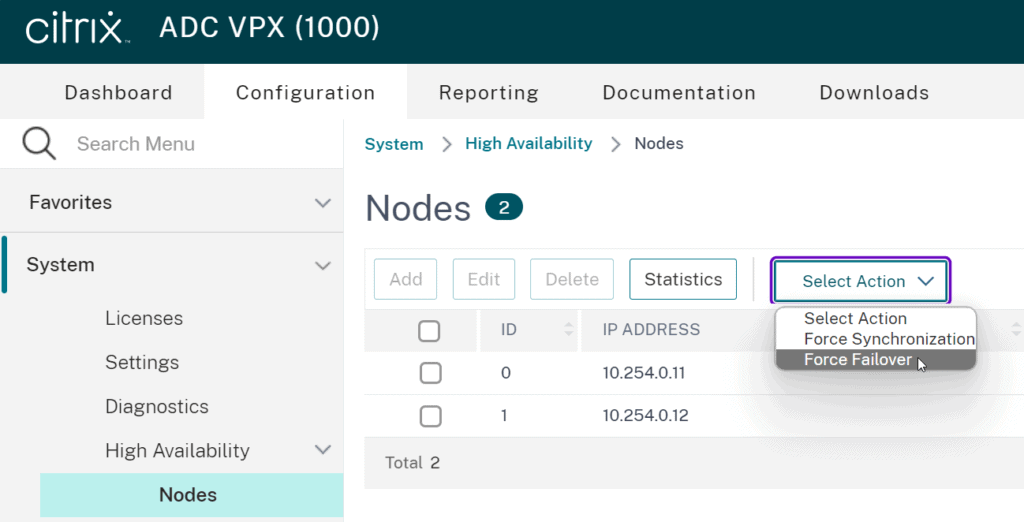The width and height of the screenshot is (1024, 522).
Task: Sort by the ID column arrows
Action: tap(569, 329)
